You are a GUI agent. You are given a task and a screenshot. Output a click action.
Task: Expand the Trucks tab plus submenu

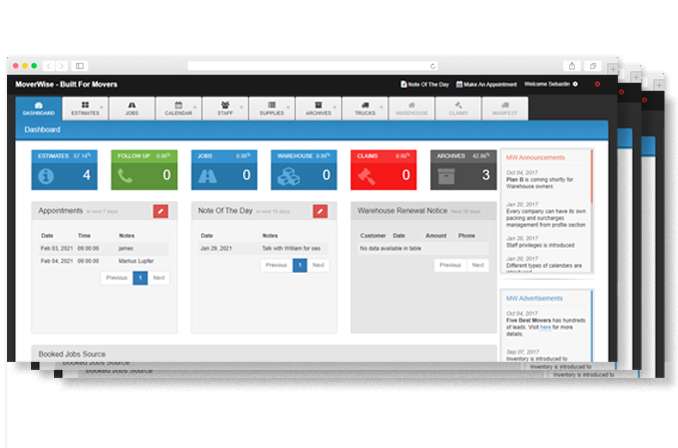tap(381, 107)
